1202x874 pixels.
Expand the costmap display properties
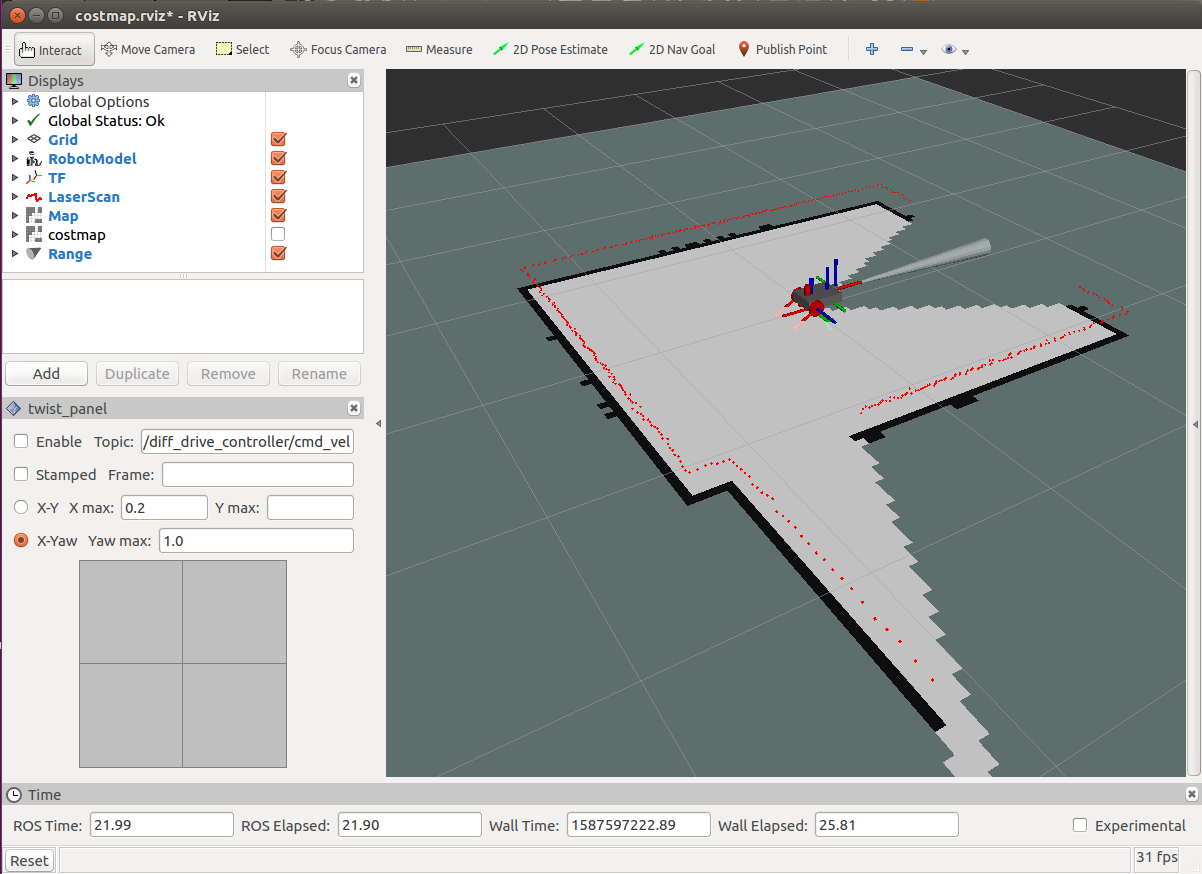tap(14, 234)
